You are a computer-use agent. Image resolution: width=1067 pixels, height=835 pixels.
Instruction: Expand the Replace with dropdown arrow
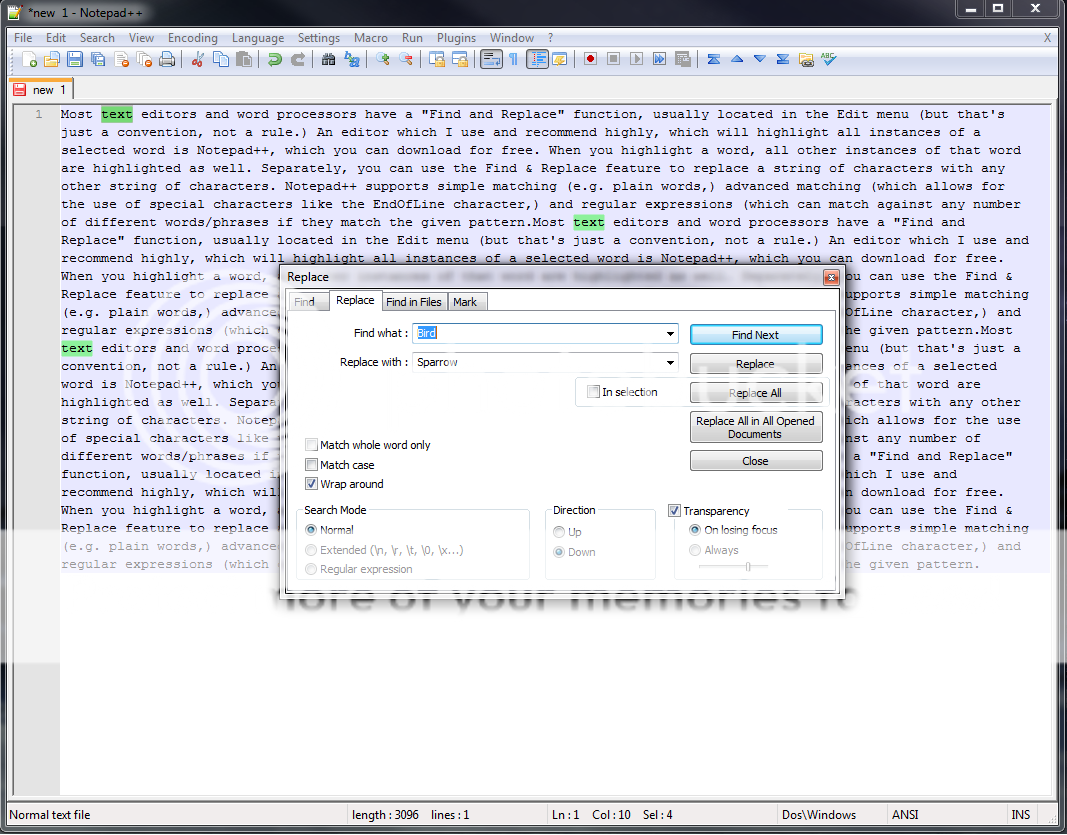click(670, 363)
